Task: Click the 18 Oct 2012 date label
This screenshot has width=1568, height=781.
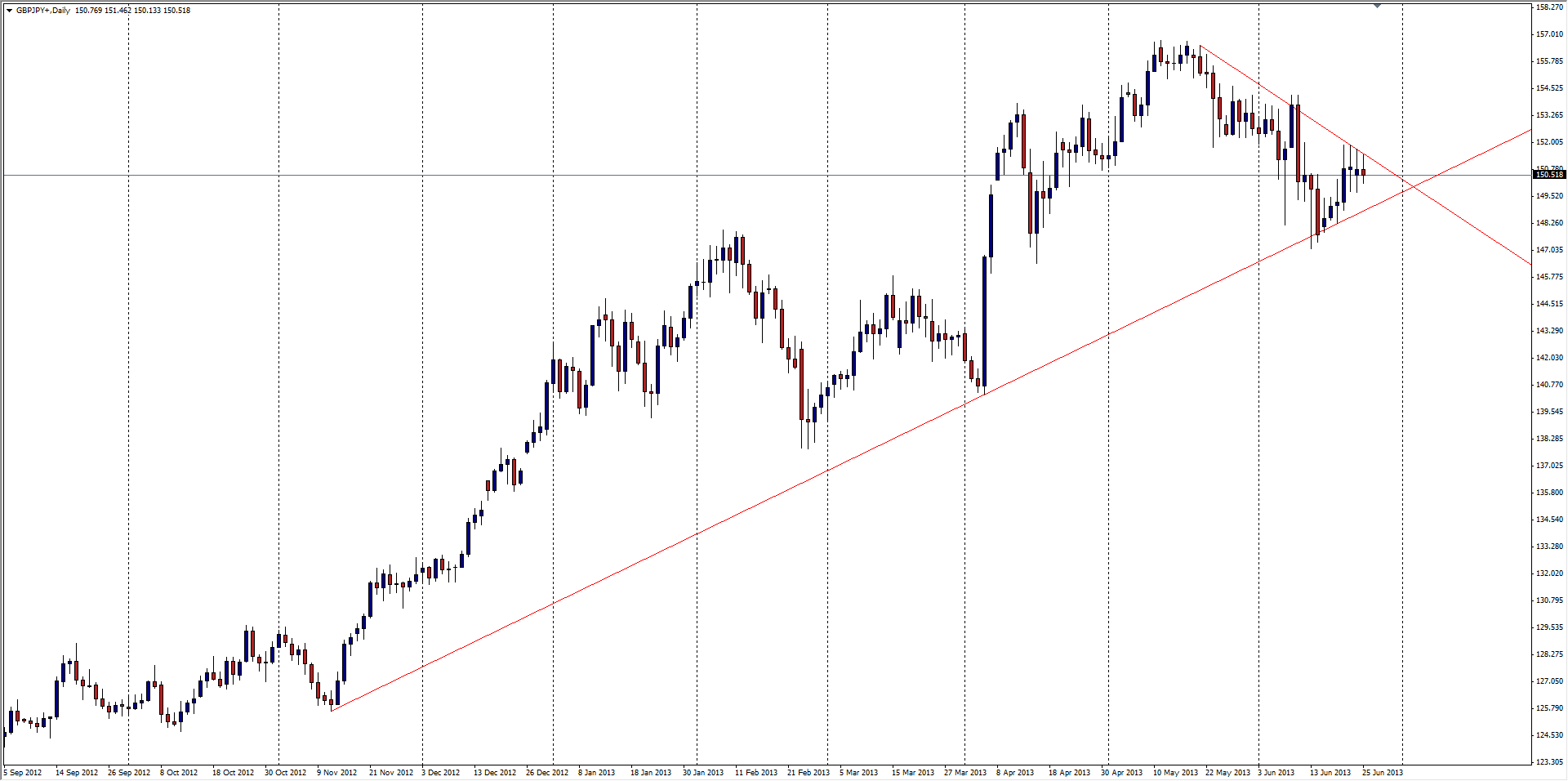Action: pos(233,773)
